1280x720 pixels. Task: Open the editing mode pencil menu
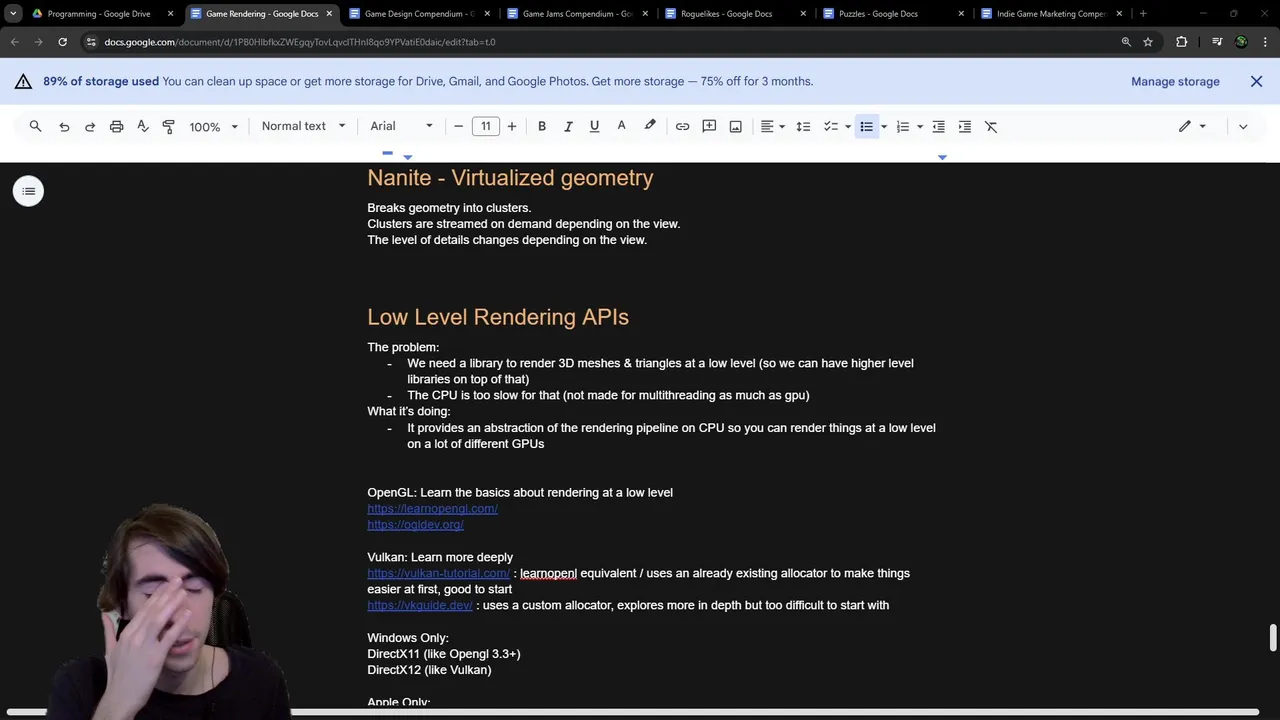(x=1192, y=126)
